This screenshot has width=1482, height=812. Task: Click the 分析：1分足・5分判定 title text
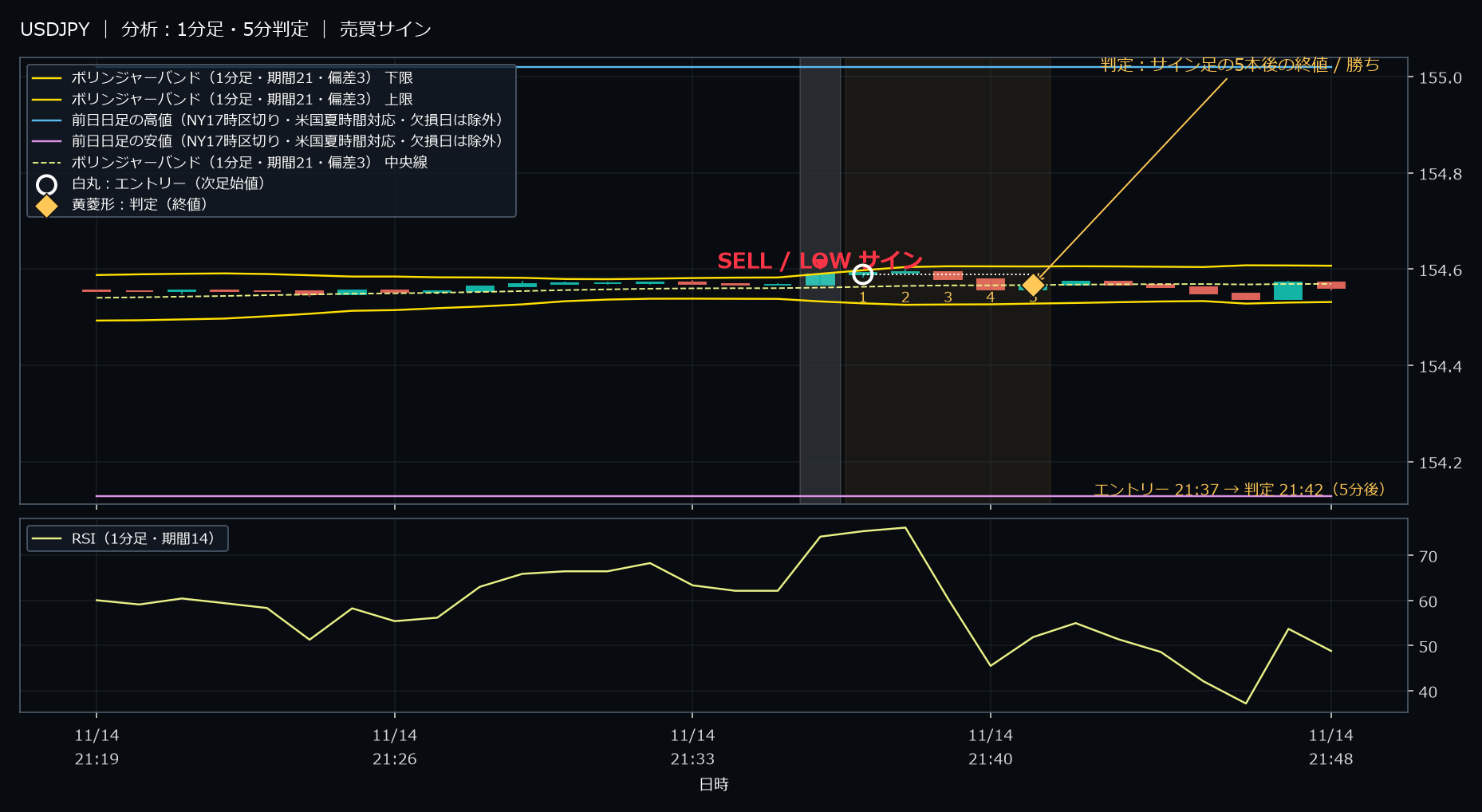click(215, 30)
